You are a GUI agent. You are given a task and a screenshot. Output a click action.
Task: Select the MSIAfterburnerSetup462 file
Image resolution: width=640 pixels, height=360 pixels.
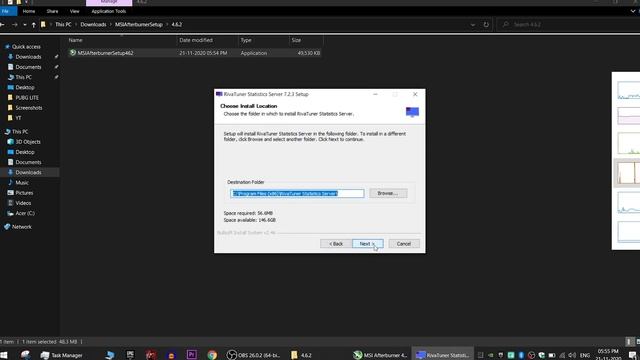(194, 53)
